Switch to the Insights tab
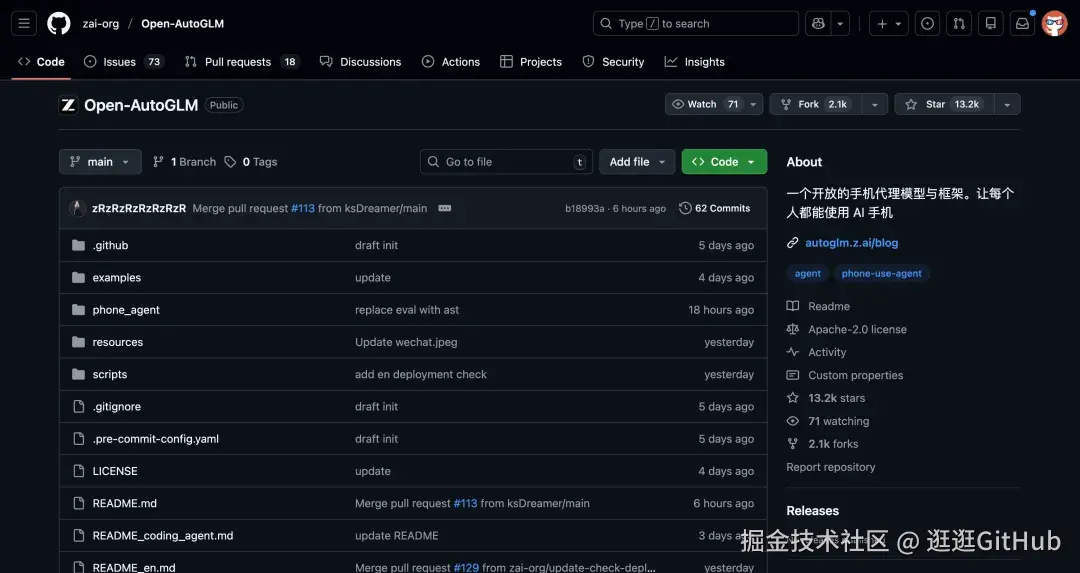The height and width of the screenshot is (573, 1080). 694,62
